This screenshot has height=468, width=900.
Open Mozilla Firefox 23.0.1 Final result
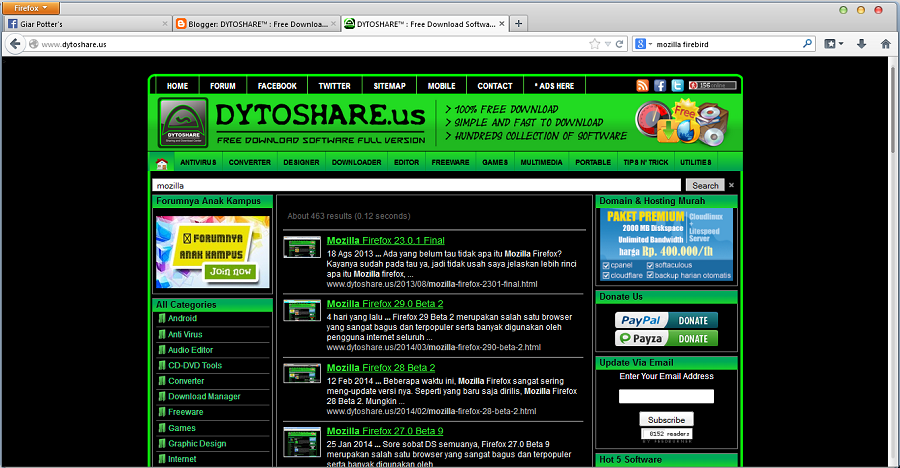click(x=386, y=241)
